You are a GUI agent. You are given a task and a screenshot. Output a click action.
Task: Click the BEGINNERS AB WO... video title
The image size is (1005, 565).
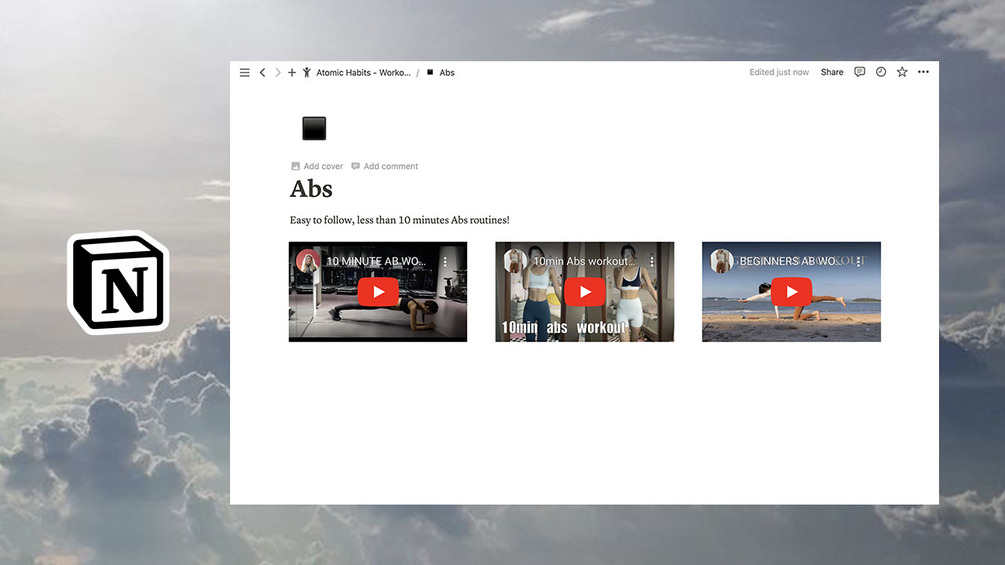790,261
